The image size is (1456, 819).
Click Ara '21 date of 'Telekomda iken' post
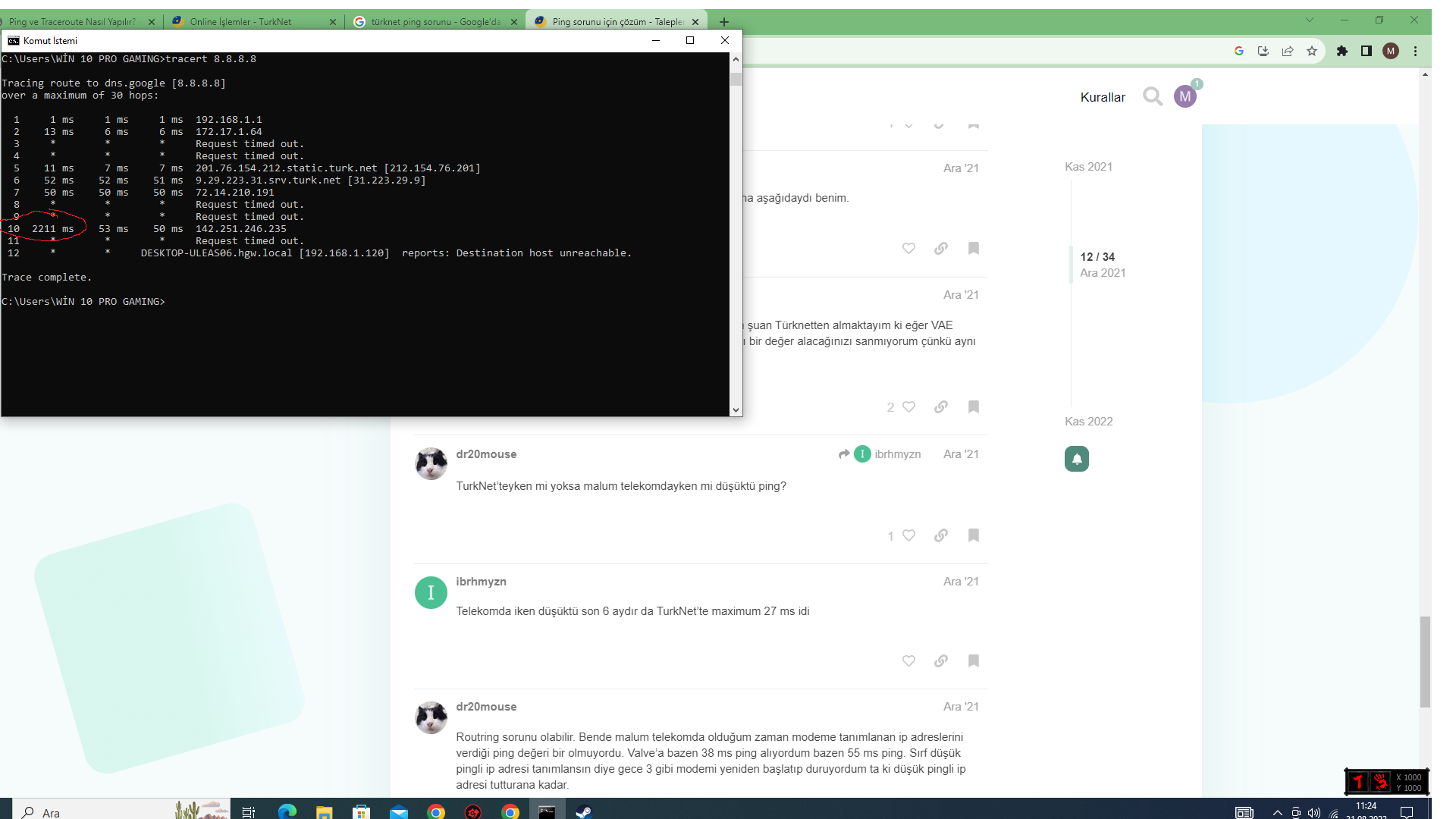(x=961, y=582)
